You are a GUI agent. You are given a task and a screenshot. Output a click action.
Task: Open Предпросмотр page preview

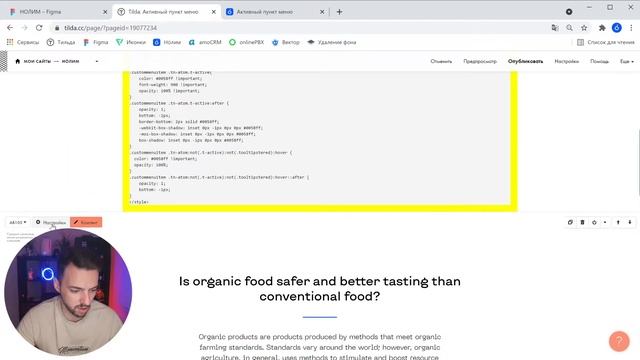click(480, 61)
